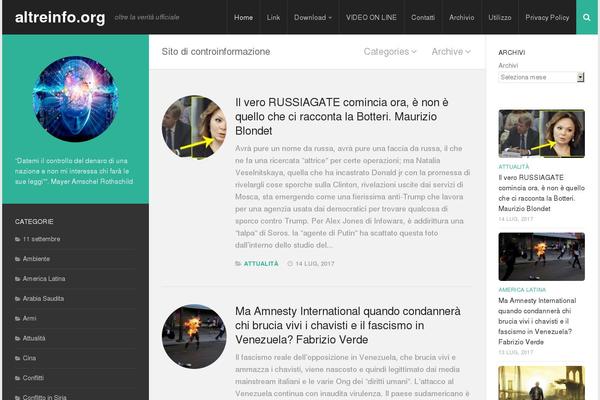Image resolution: width=600 pixels, height=400 pixels.
Task: Expand the Categories dropdown
Action: [390, 52]
